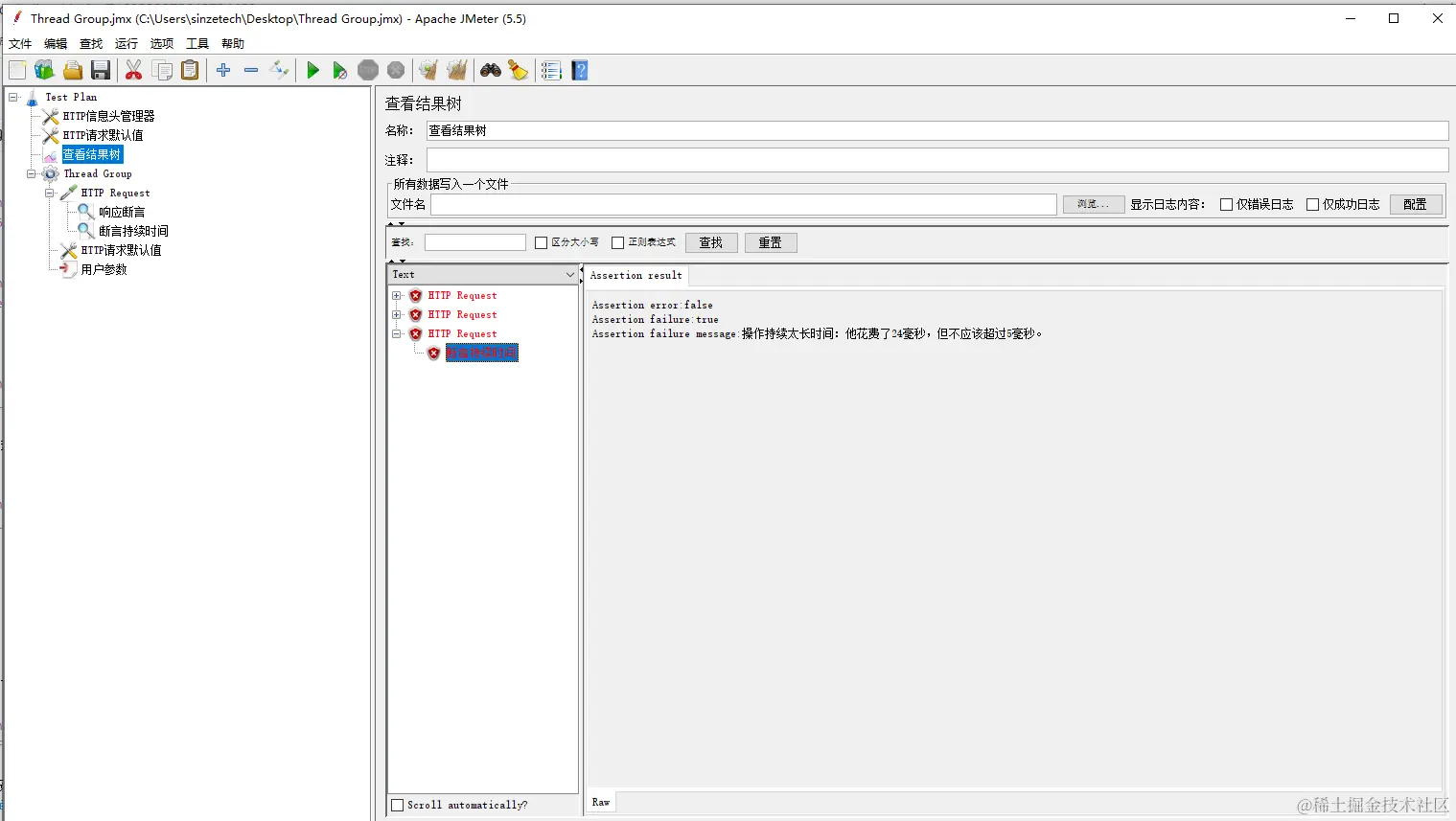This screenshot has height=821, width=1456.
Task: Open the Templates toolbar icon
Action: [44, 70]
